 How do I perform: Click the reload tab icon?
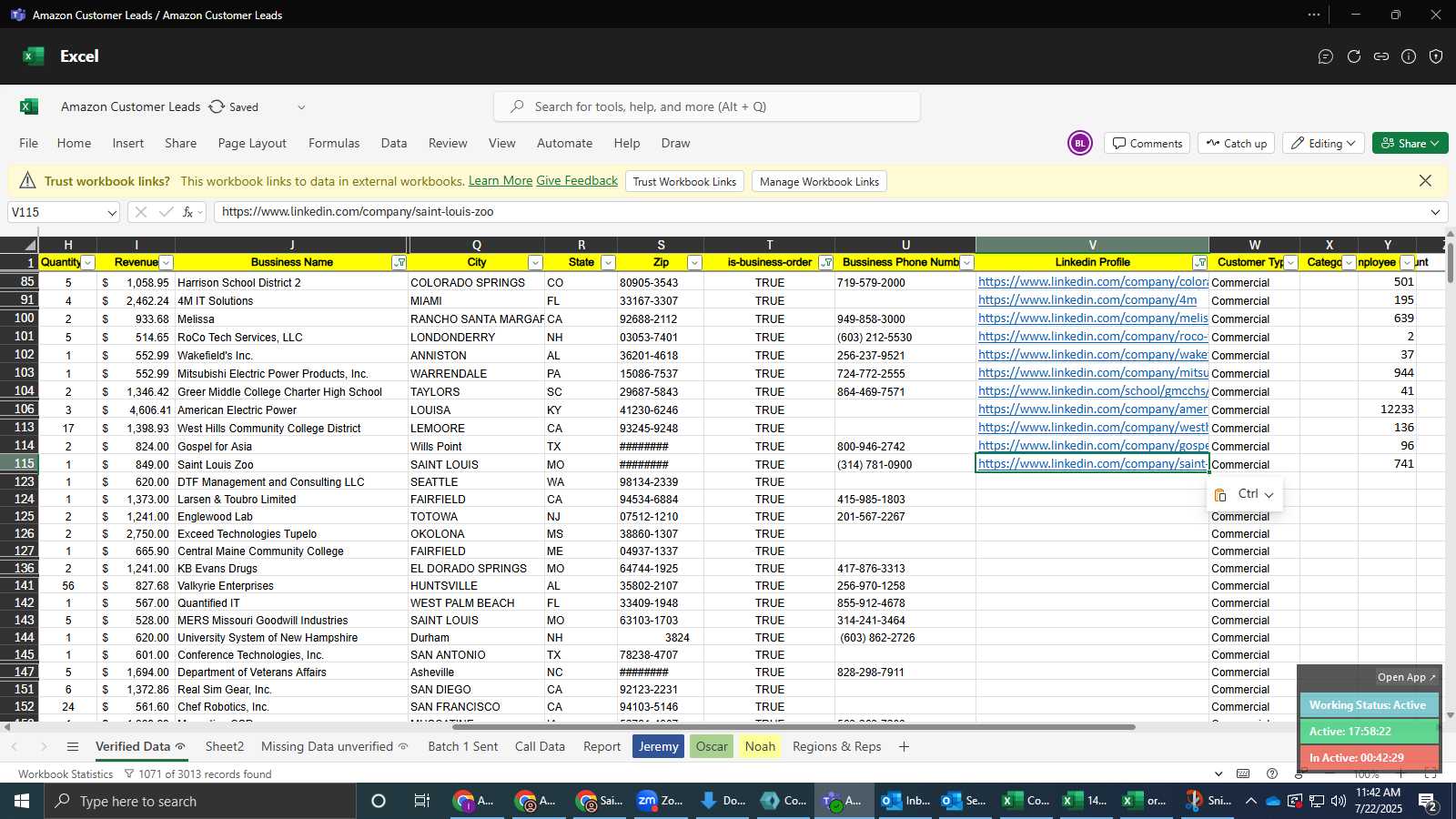pyautogui.click(x=1354, y=56)
